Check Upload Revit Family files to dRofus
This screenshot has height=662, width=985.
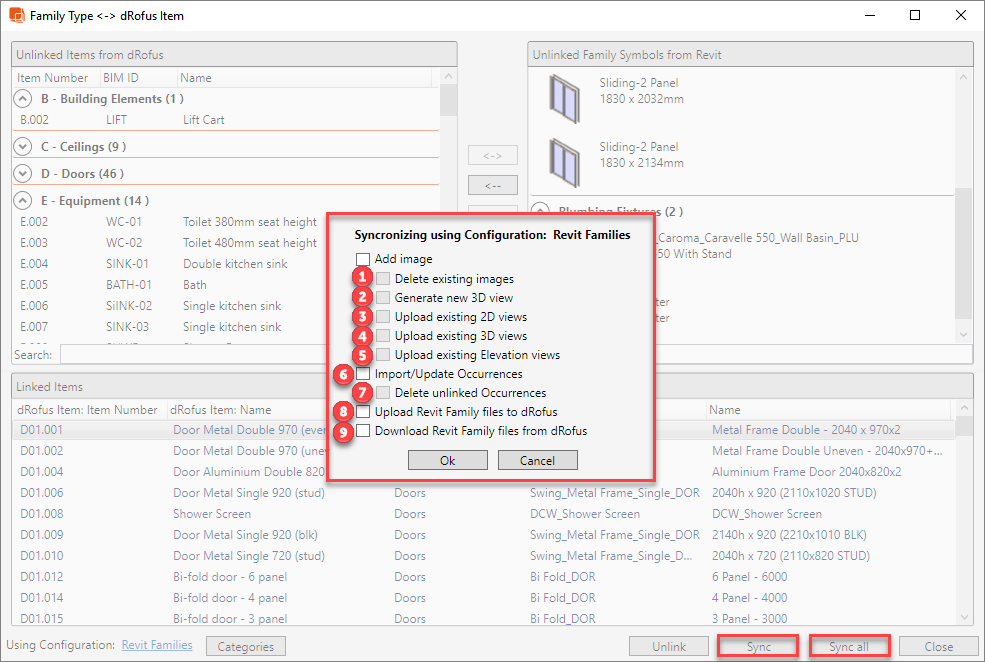click(x=363, y=412)
